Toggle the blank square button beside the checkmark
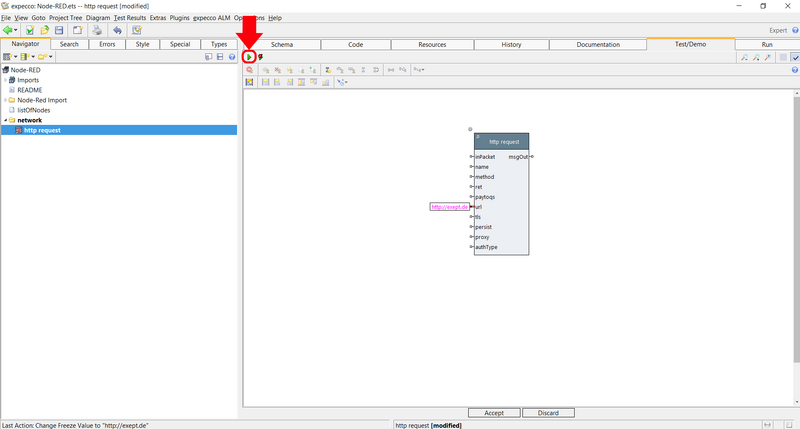Screen dimensions: 800x429 coord(783,57)
